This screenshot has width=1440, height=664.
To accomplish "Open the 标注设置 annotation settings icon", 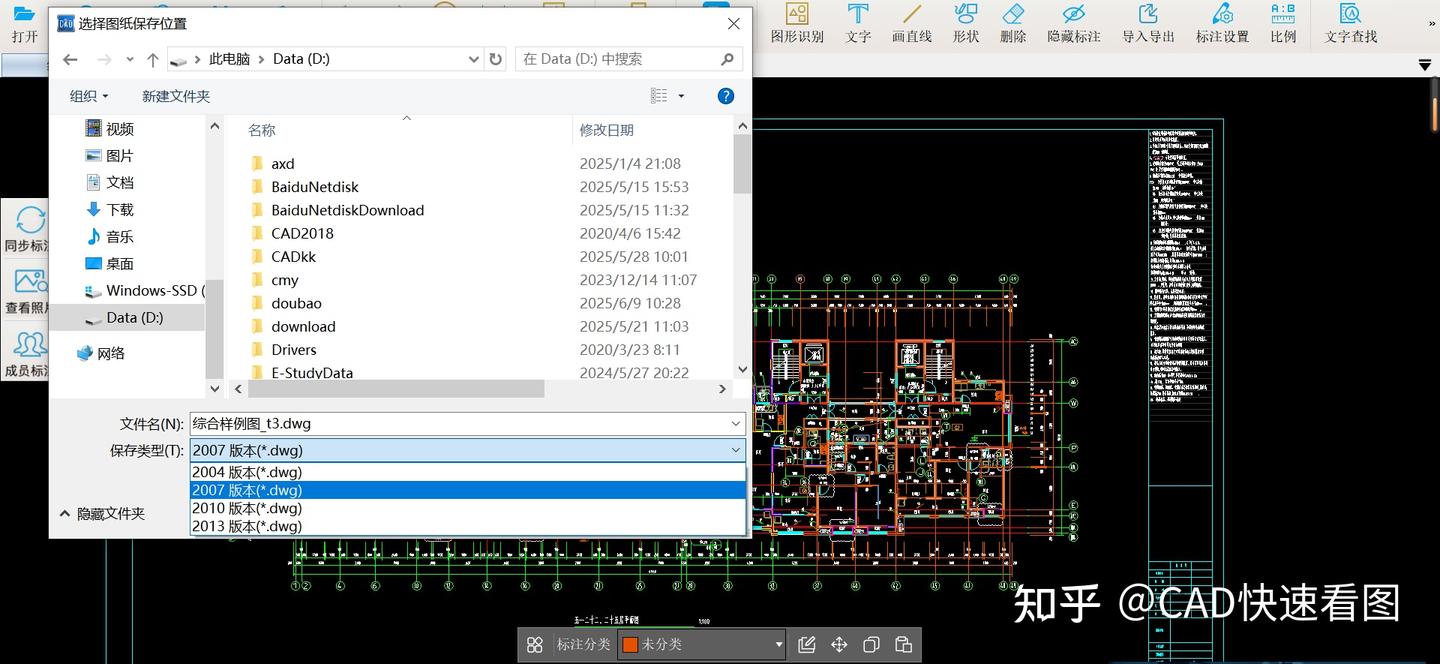I will point(1222,22).
